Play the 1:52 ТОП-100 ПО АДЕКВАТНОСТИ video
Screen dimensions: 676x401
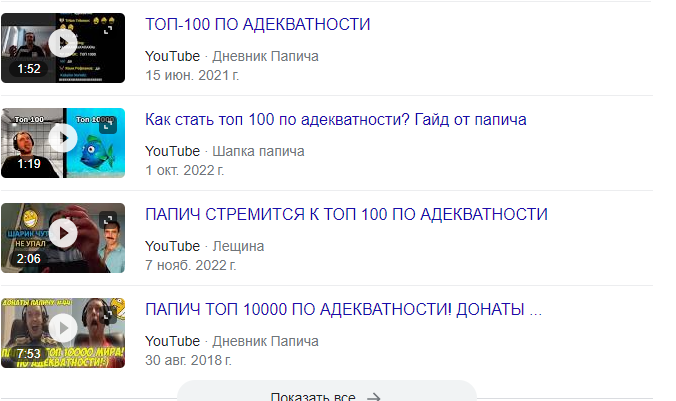pos(63,43)
